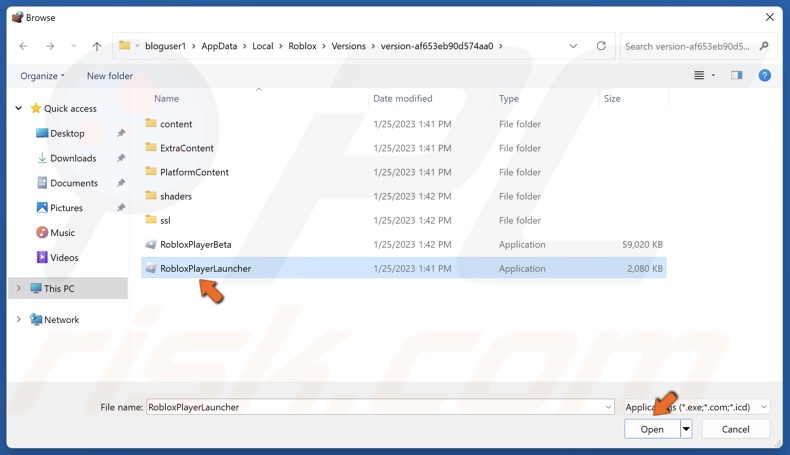Expand the Open button split arrow
This screenshot has width=790, height=455.
tap(686, 429)
